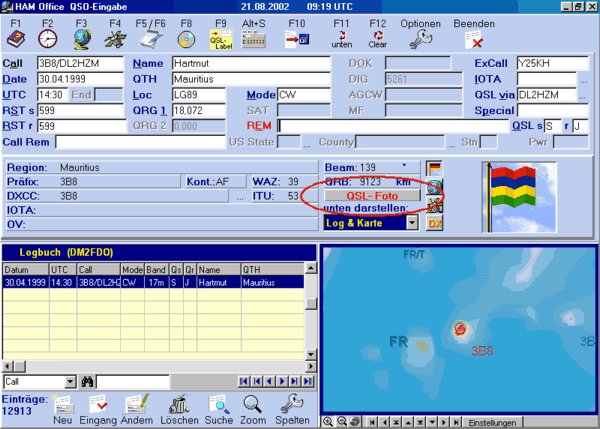Click the Datum column header
This screenshot has height=429, width=600.
click(x=26, y=269)
